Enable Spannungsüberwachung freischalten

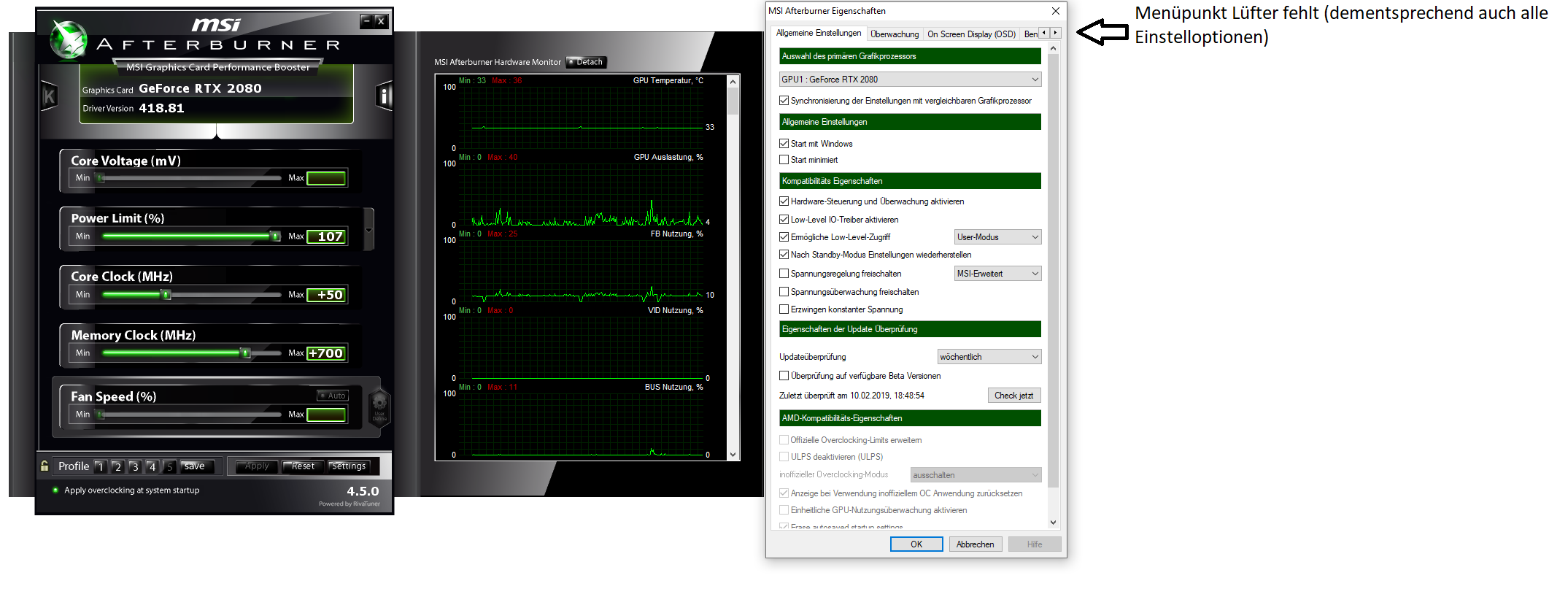[784, 292]
